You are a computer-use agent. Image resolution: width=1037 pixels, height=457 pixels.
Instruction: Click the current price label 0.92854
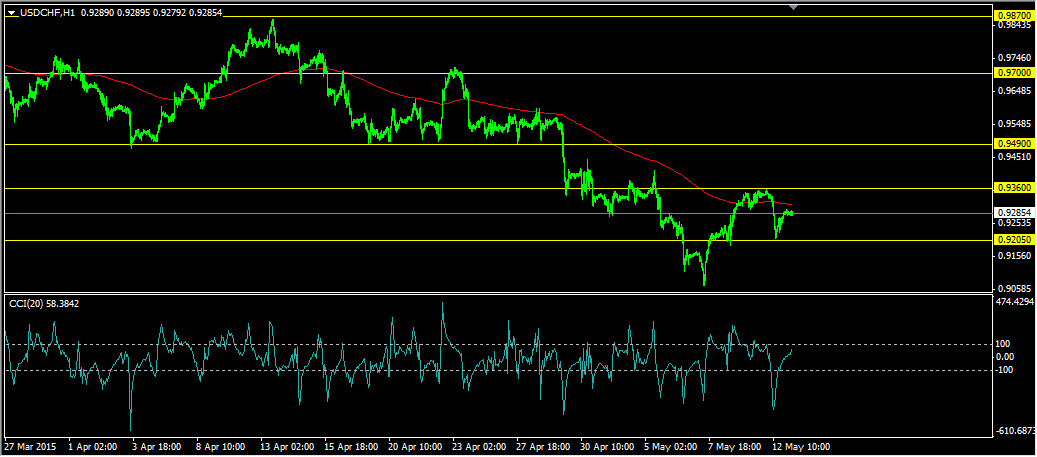(x=1014, y=213)
